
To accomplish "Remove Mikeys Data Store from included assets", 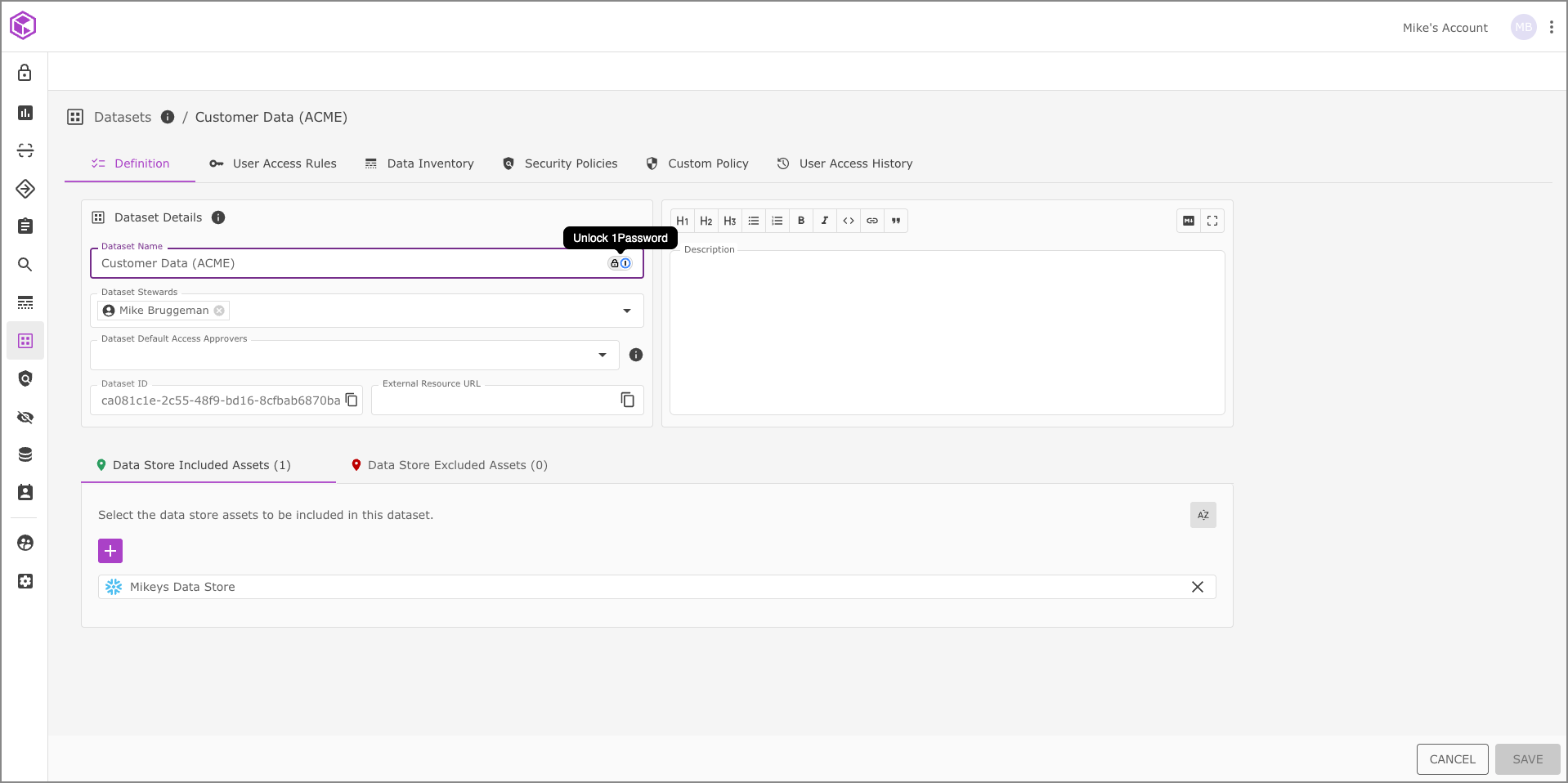I will 1197,587.
